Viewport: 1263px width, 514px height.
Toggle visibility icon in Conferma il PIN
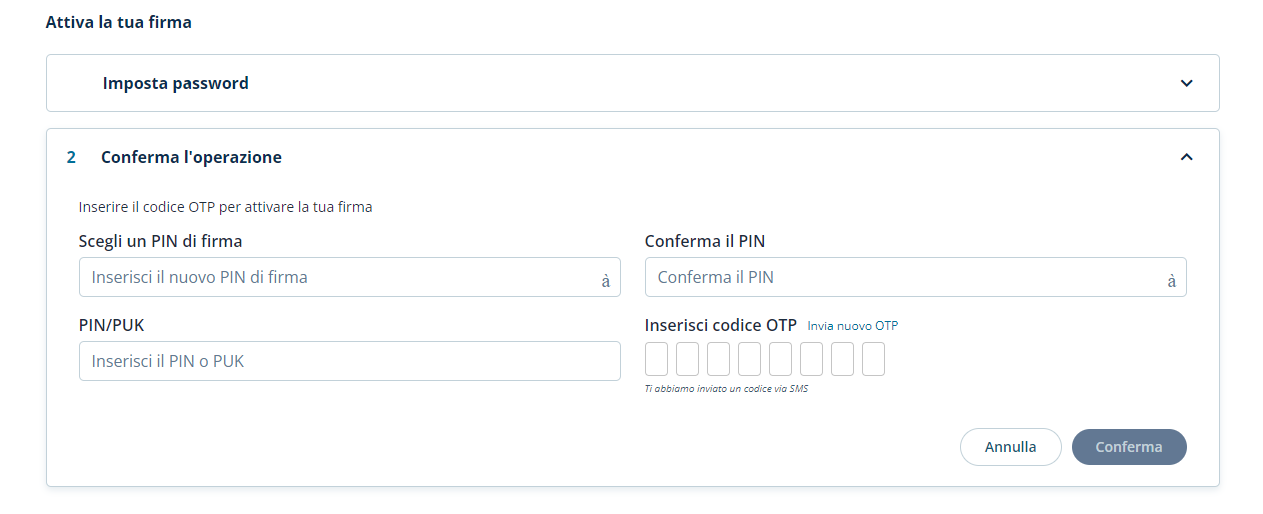1171,282
